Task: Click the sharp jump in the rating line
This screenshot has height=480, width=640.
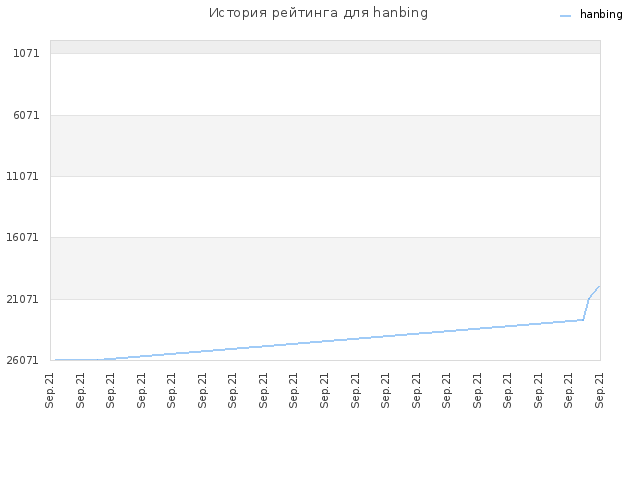Action: (586, 309)
